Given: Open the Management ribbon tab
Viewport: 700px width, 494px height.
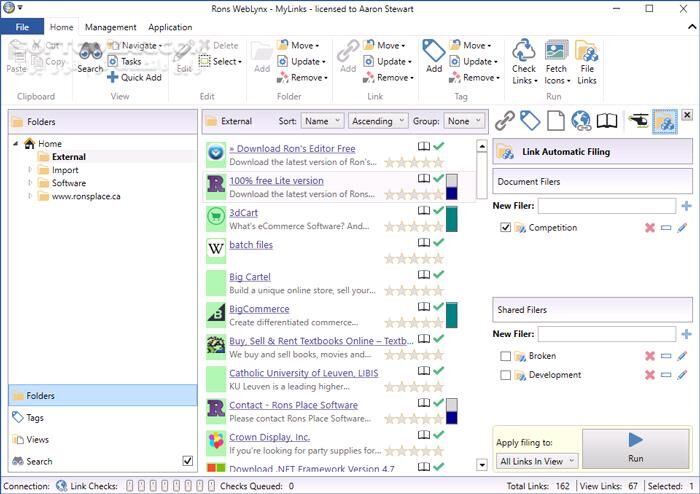Looking at the screenshot, I should pos(111,27).
